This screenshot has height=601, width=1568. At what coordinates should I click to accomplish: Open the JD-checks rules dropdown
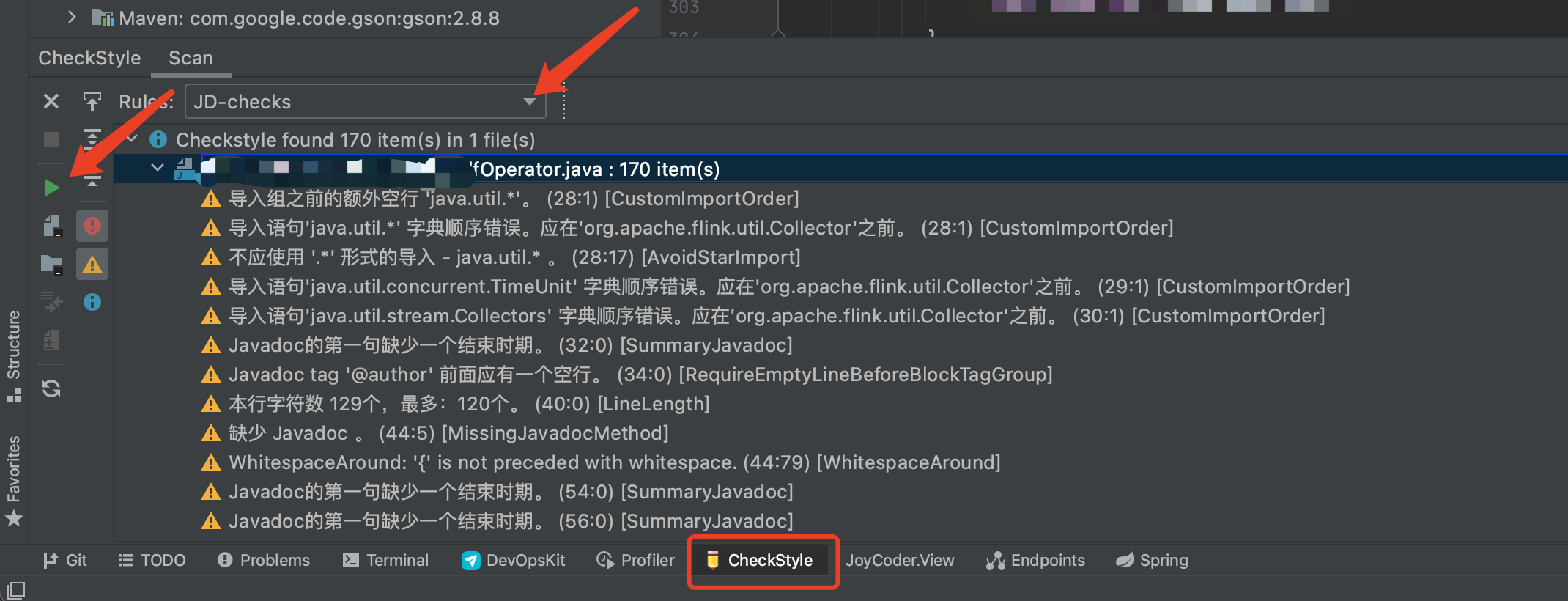(529, 102)
